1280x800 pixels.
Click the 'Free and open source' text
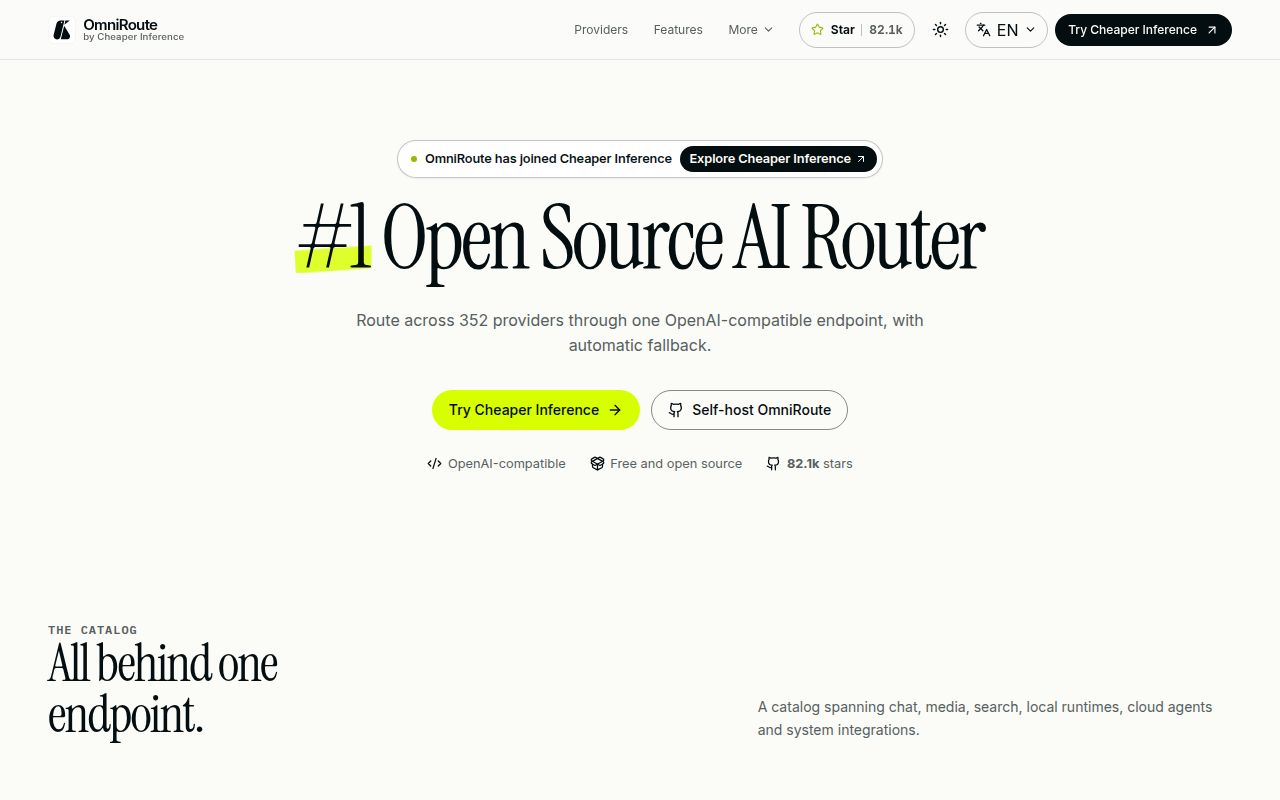click(676, 464)
